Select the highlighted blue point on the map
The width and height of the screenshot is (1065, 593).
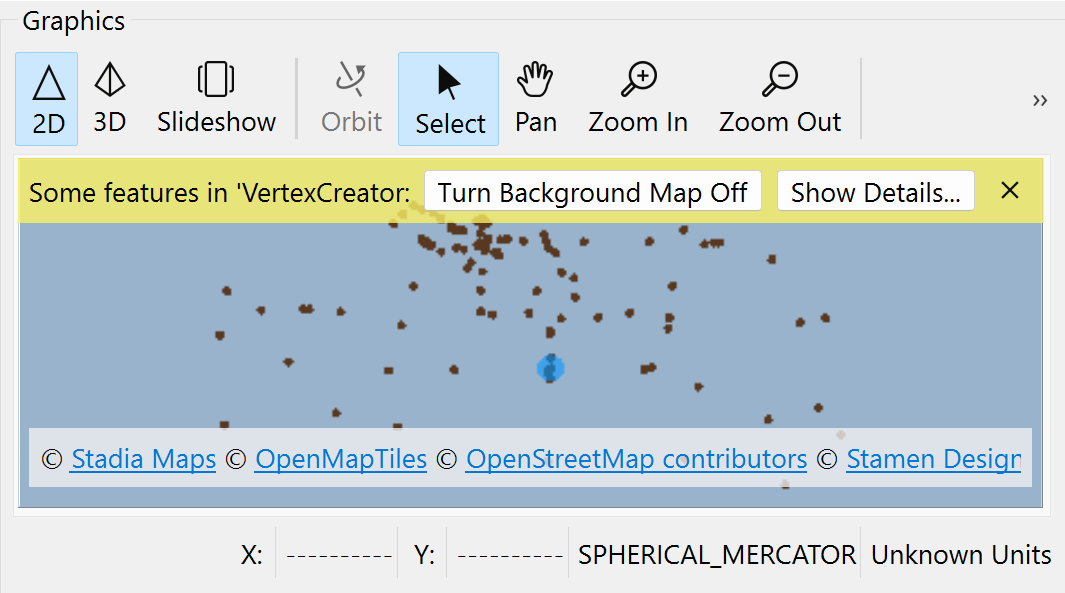(549, 368)
